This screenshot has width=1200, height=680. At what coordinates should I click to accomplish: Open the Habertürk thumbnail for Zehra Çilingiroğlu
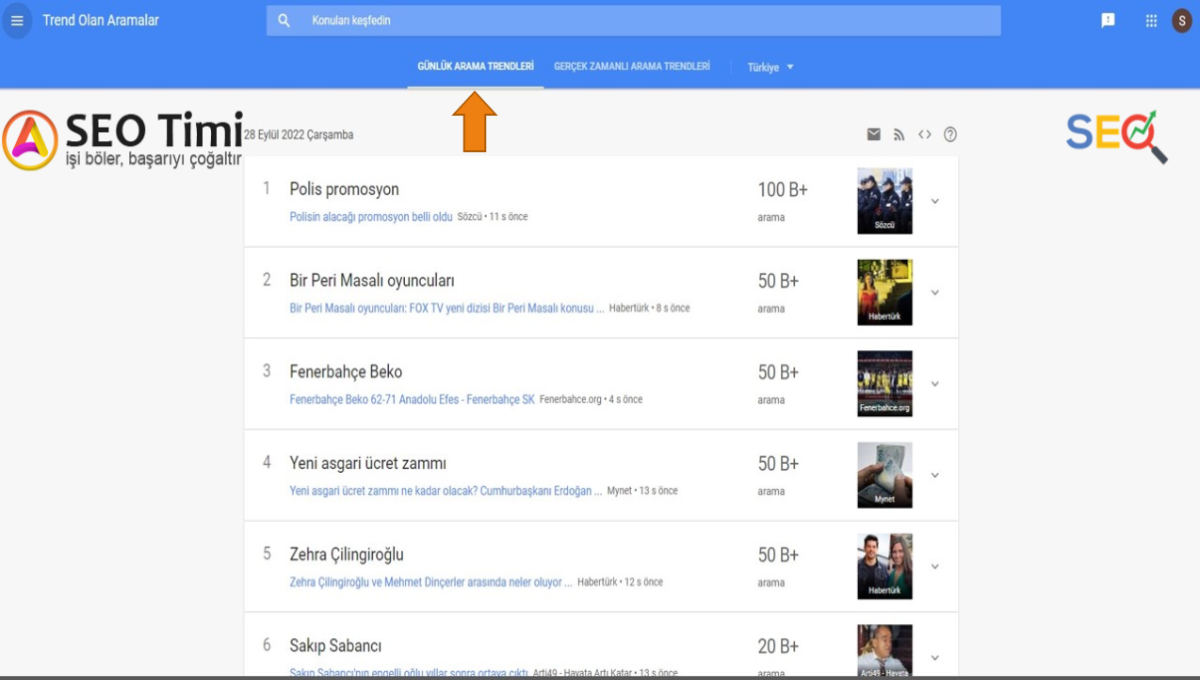tap(885, 566)
